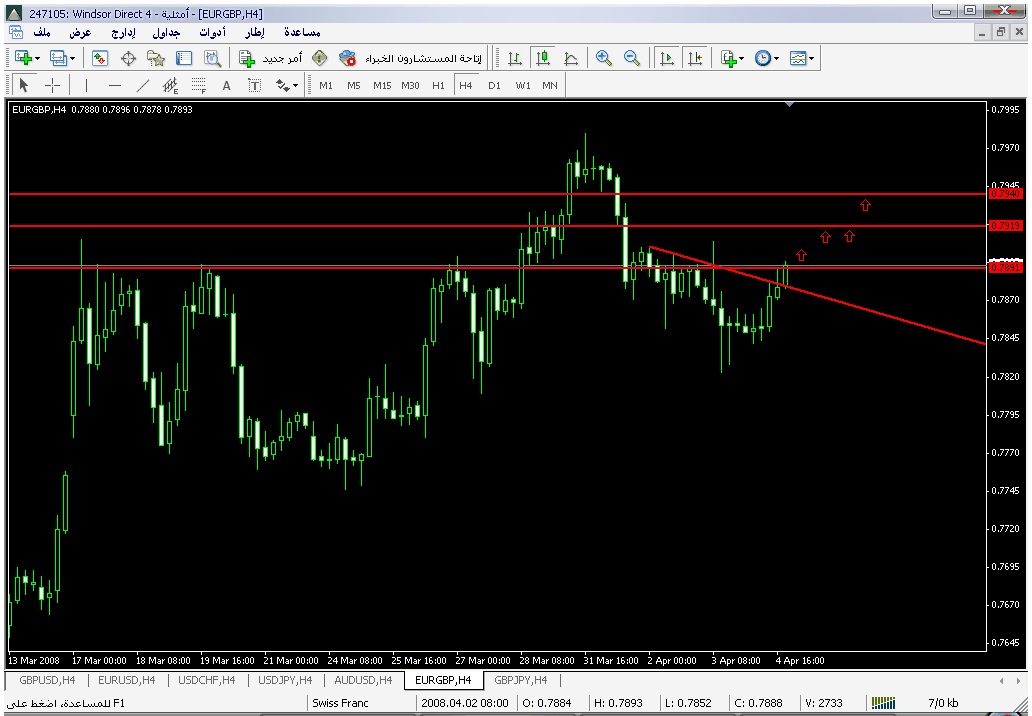Switch chart to bar chart mode
Image resolution: width=1032 pixels, height=716 pixels.
coord(515,59)
